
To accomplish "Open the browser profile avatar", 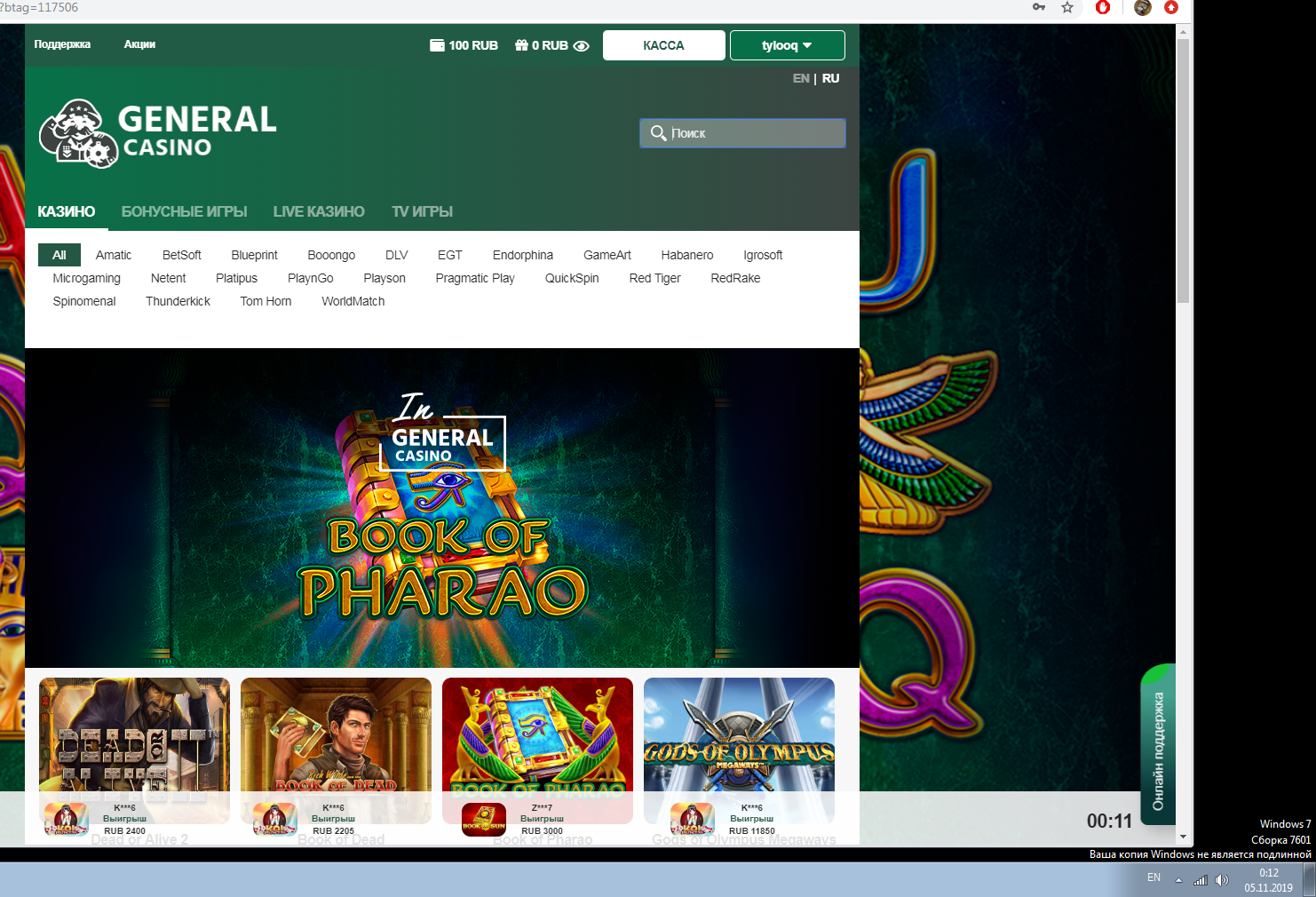I will pyautogui.click(x=1143, y=7).
